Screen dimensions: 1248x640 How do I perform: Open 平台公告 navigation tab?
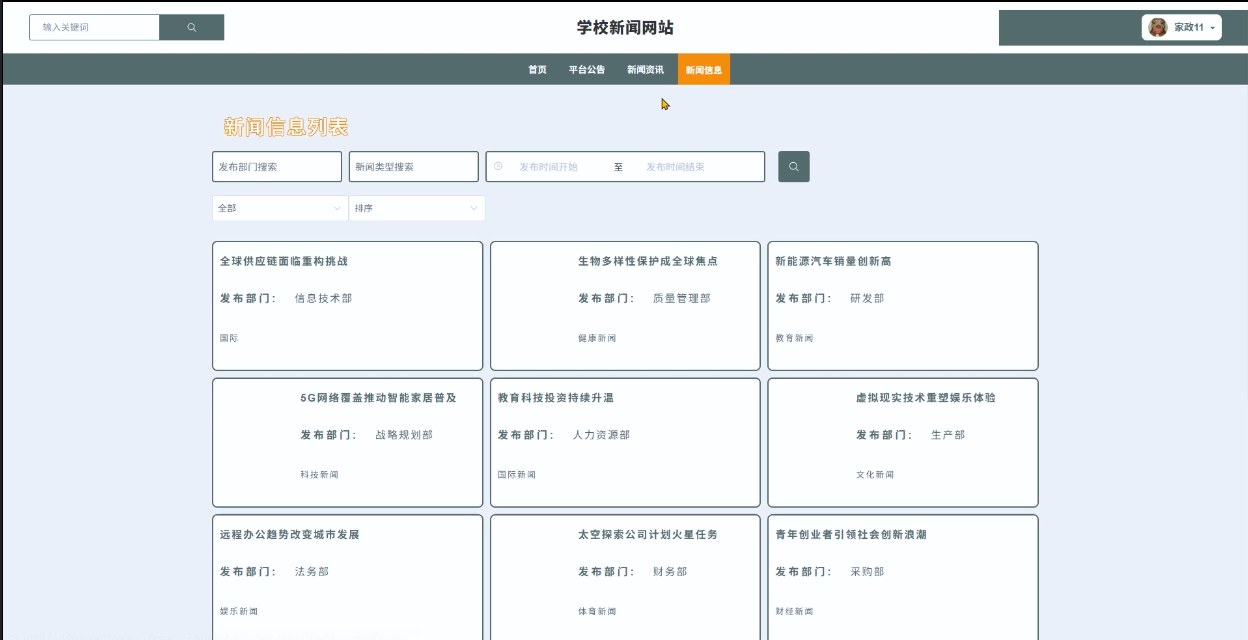587,70
